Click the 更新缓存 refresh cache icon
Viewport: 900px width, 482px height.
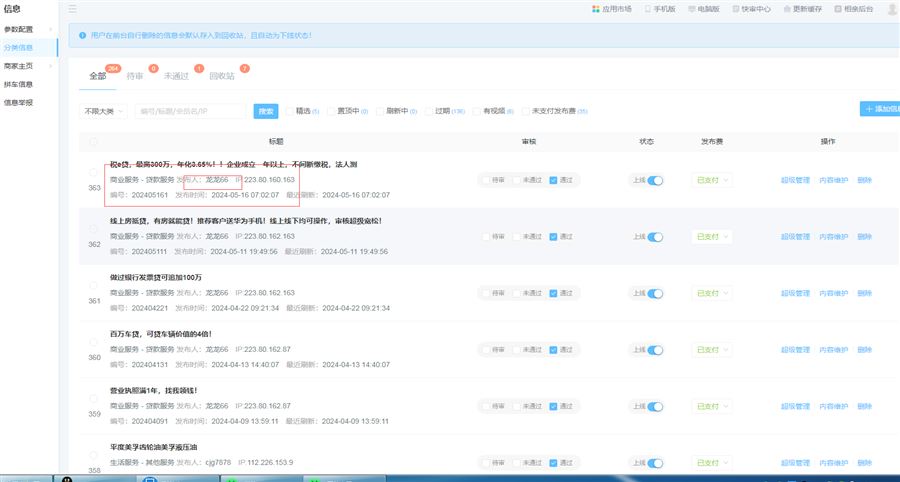(785, 9)
